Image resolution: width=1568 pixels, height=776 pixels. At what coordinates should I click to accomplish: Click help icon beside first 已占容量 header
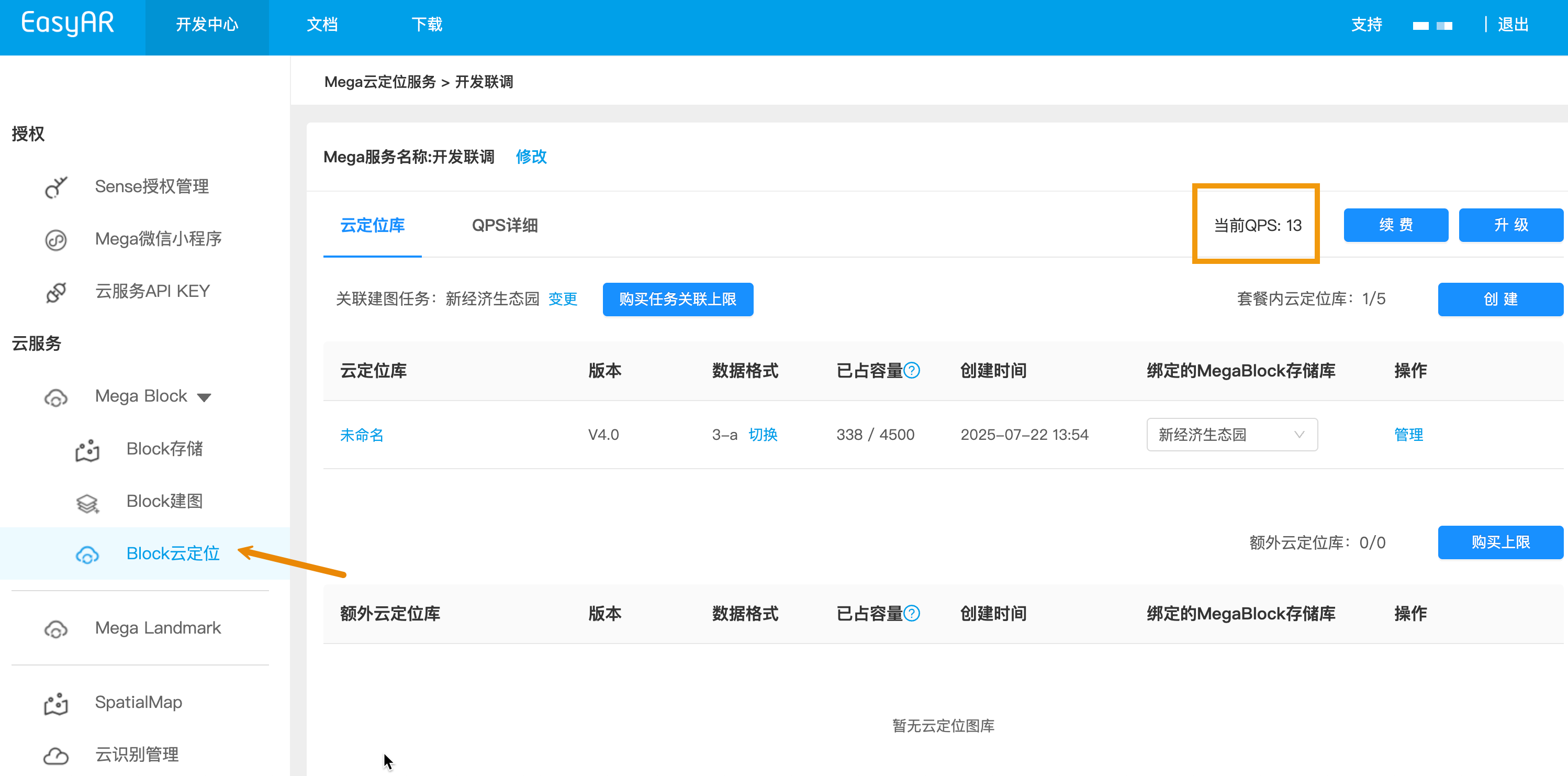pyautogui.click(x=911, y=370)
